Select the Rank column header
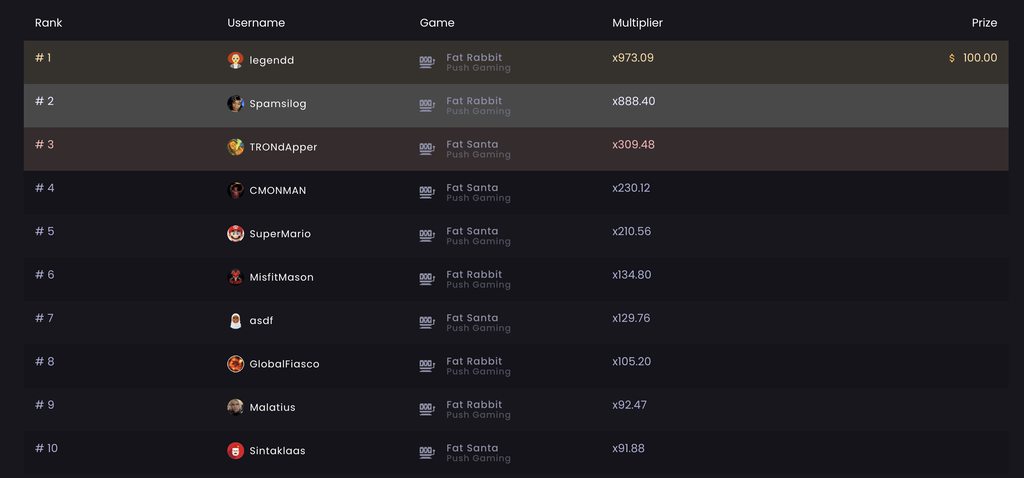 [48, 23]
